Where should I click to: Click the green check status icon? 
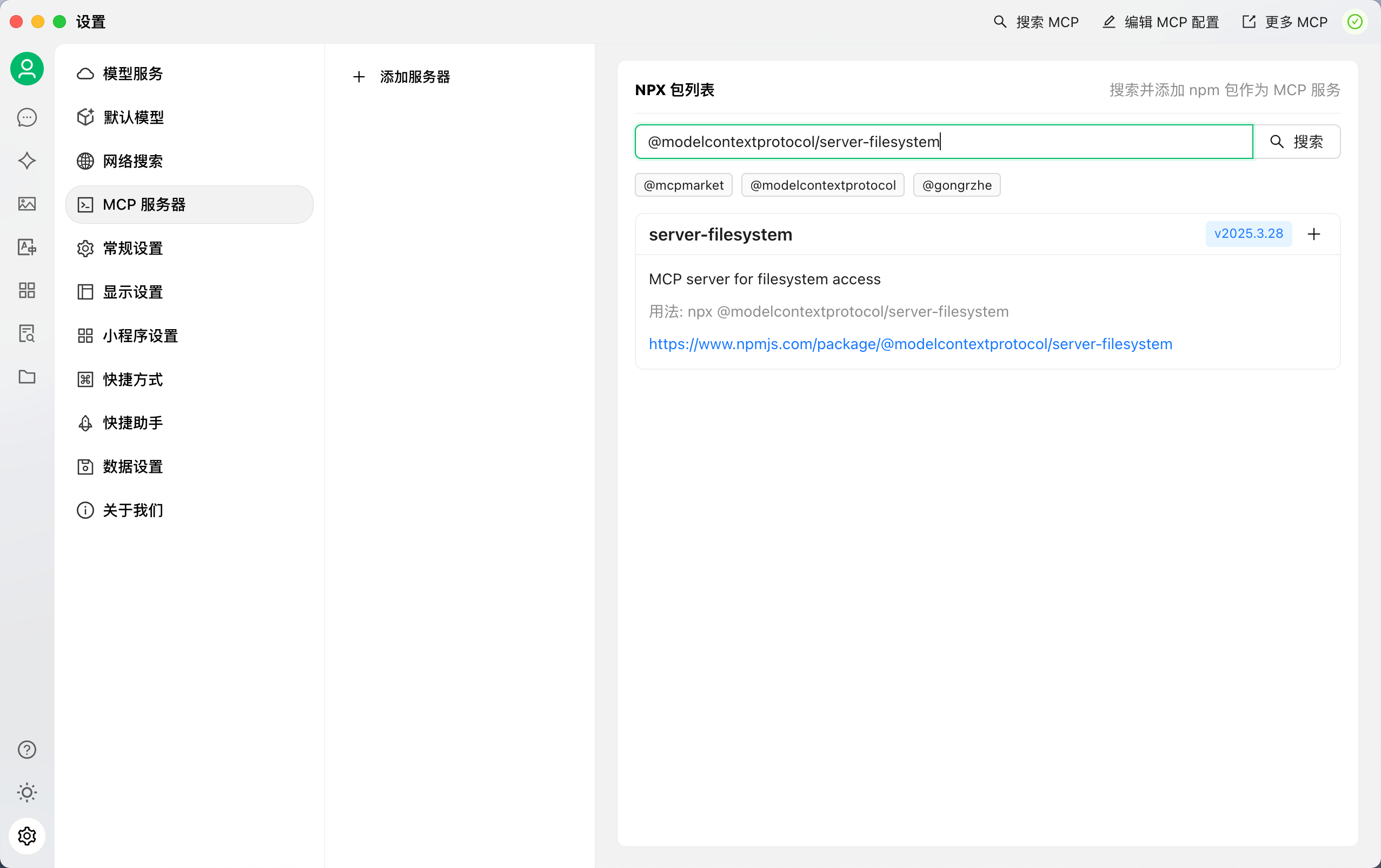[1355, 22]
